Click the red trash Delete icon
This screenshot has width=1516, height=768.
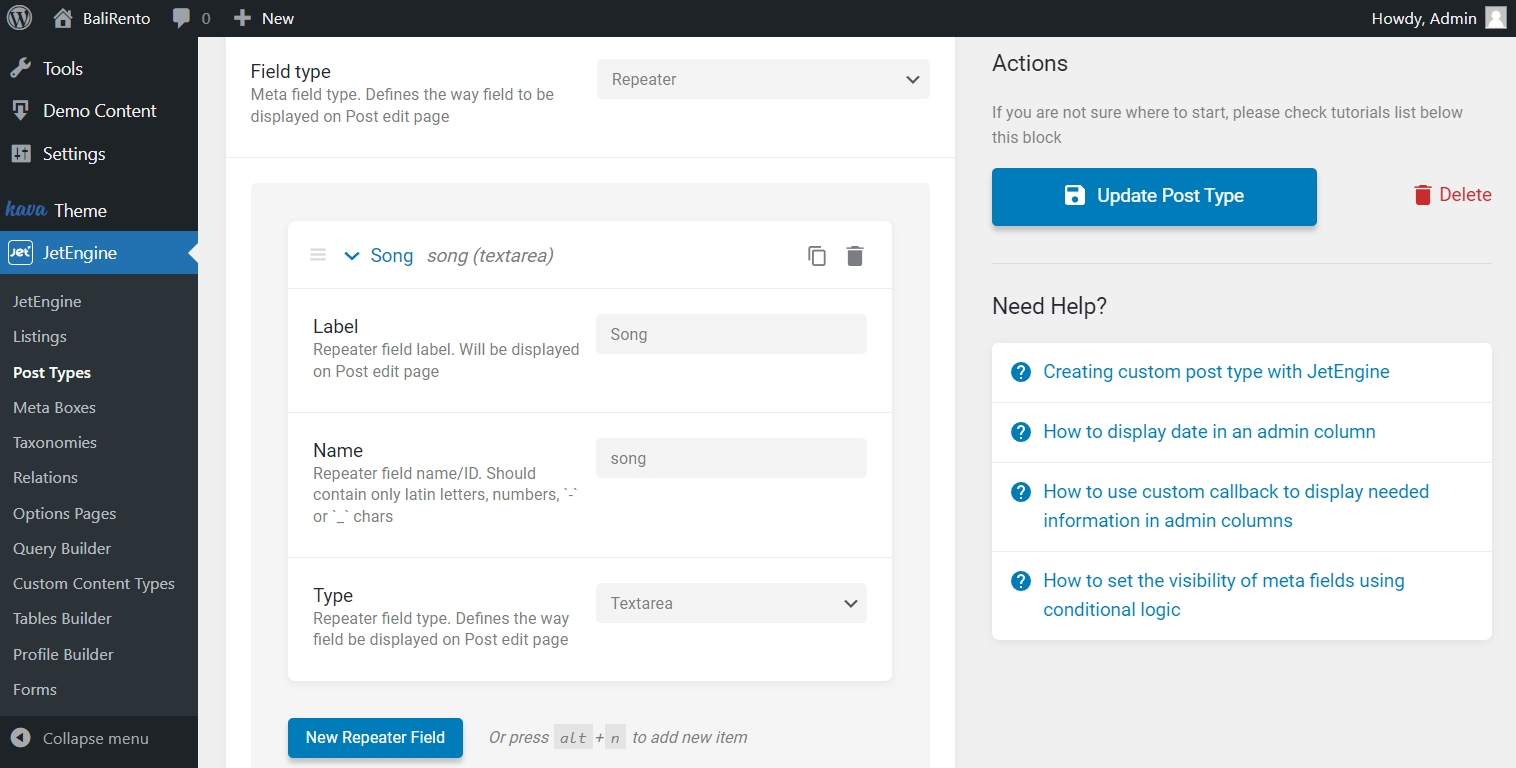[x=1422, y=195]
